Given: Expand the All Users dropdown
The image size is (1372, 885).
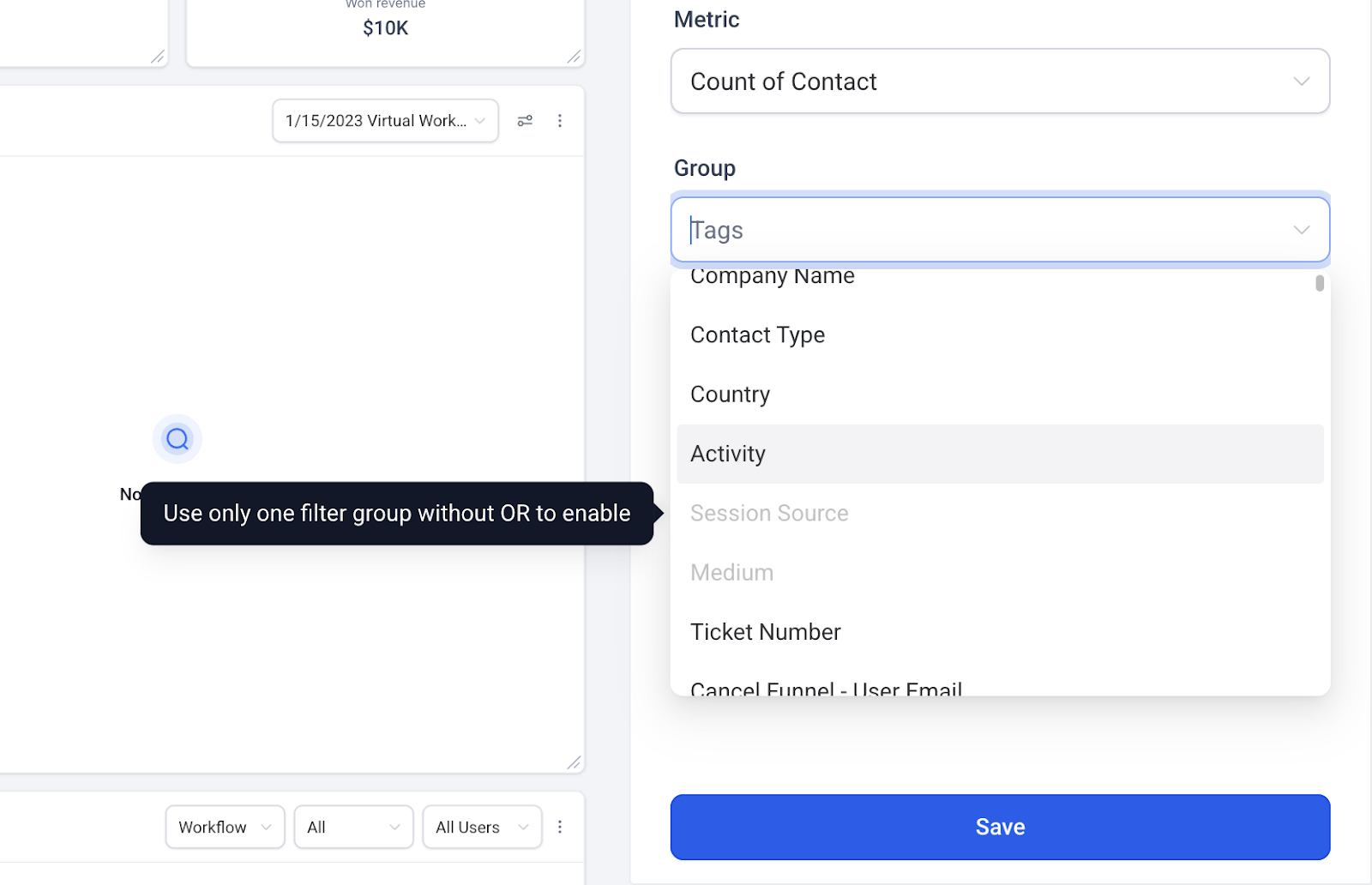Looking at the screenshot, I should pos(482,827).
